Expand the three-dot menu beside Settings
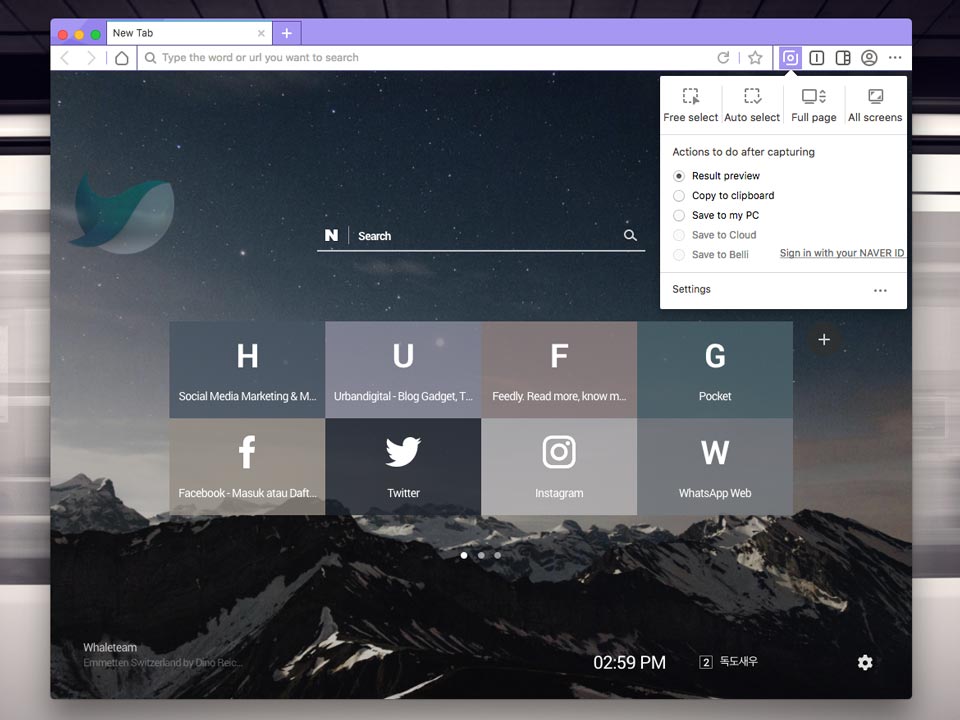 pyautogui.click(x=880, y=290)
